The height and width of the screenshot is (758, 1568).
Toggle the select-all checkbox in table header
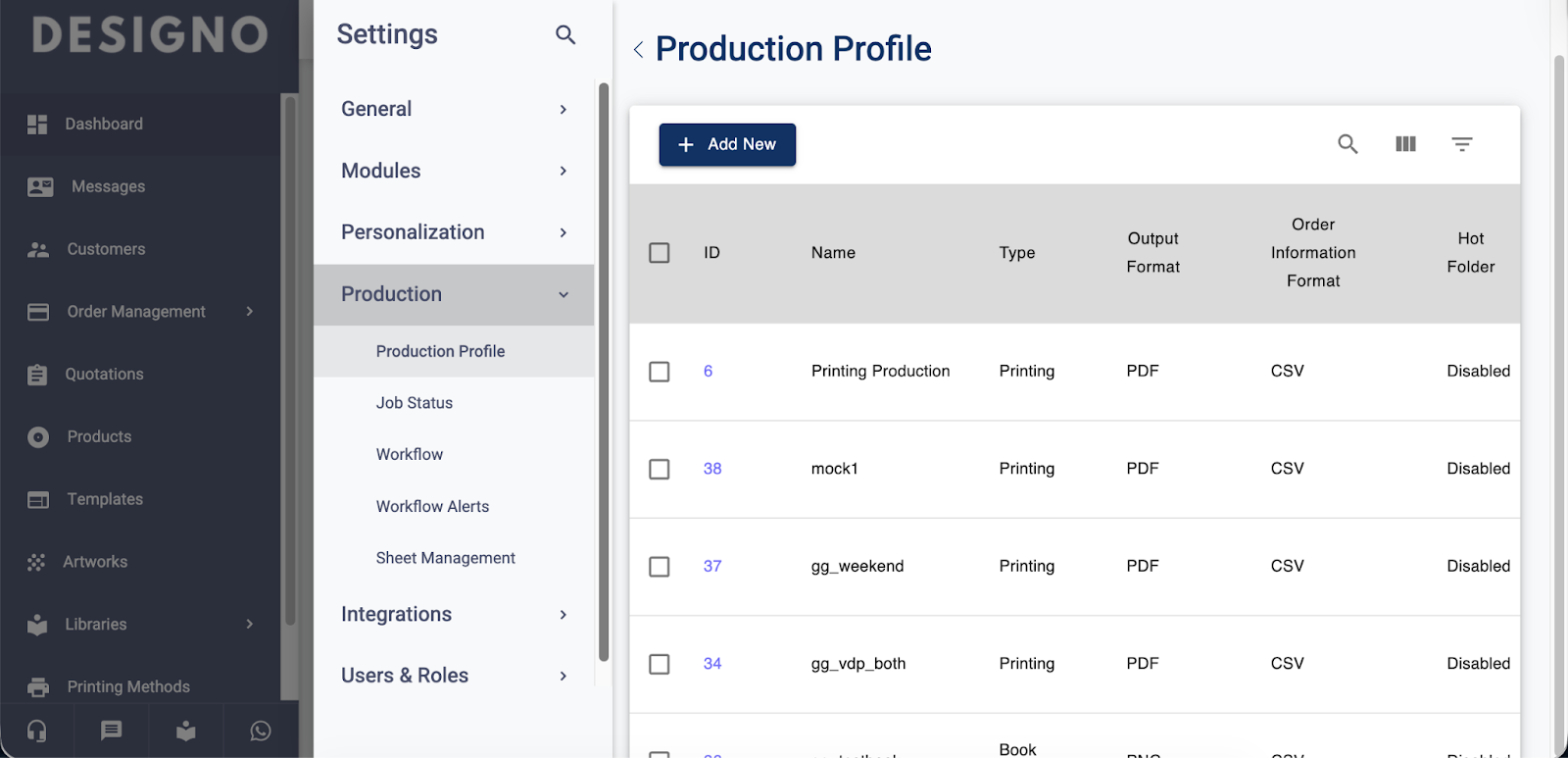click(660, 253)
